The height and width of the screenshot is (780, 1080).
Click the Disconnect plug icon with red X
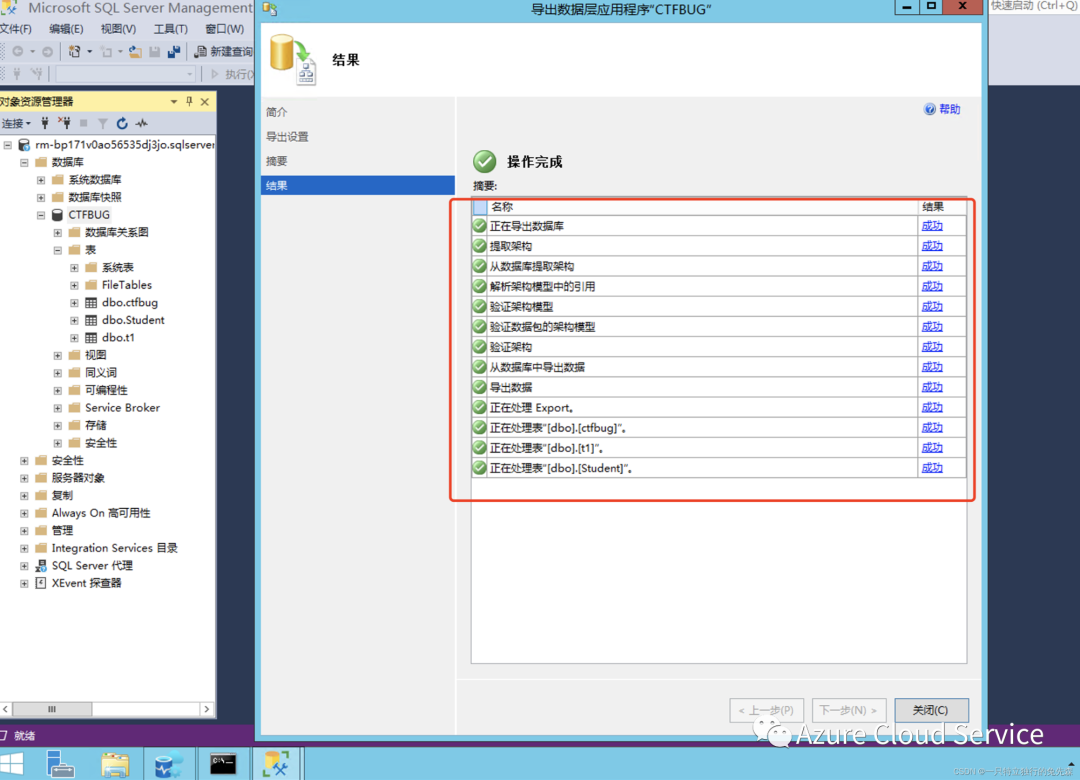(x=64, y=123)
